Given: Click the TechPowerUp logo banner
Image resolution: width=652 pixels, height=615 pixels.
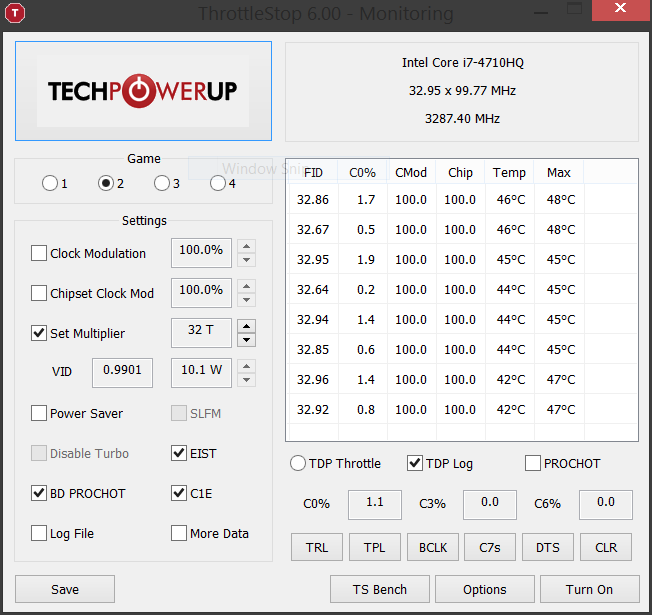Looking at the screenshot, I should pyautogui.click(x=143, y=91).
